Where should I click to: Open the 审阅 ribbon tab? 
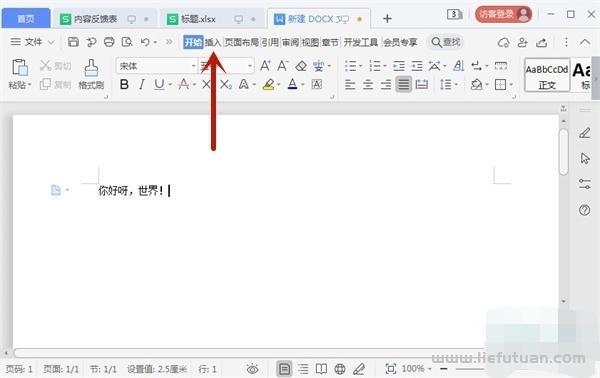click(290, 42)
